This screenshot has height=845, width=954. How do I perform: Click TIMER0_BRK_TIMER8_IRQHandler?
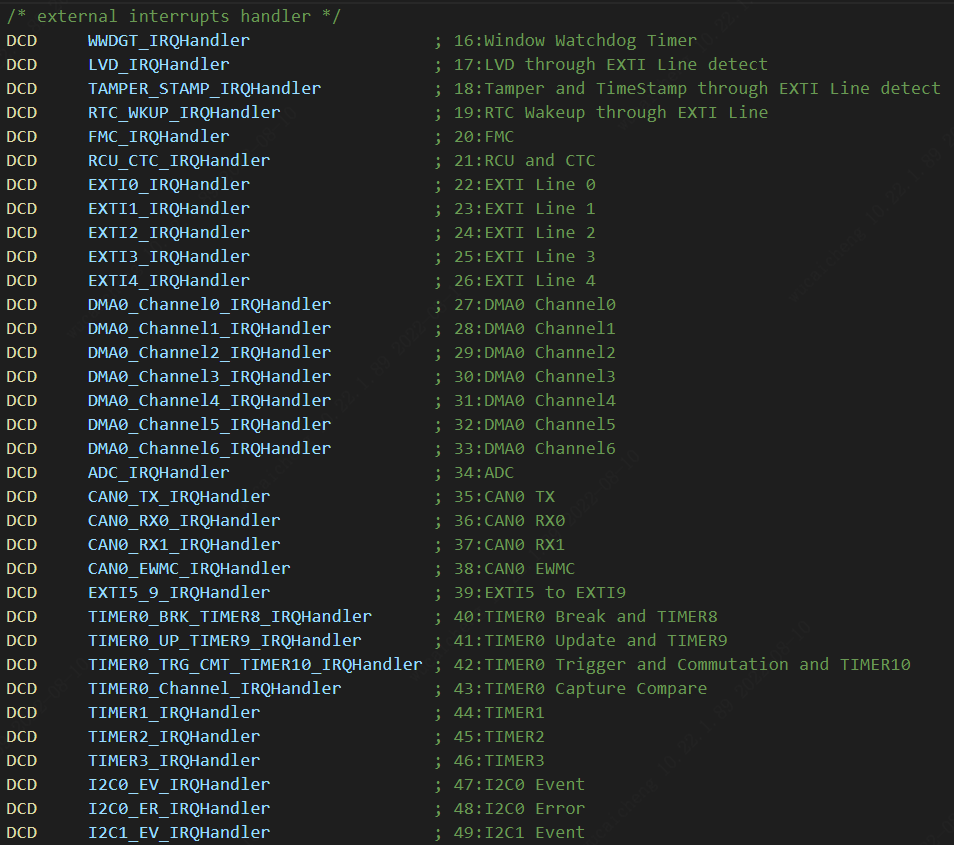(229, 617)
